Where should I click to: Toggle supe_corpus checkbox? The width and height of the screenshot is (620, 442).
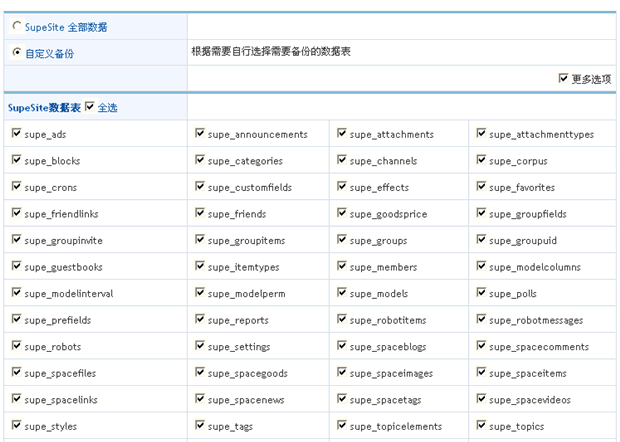pos(481,159)
